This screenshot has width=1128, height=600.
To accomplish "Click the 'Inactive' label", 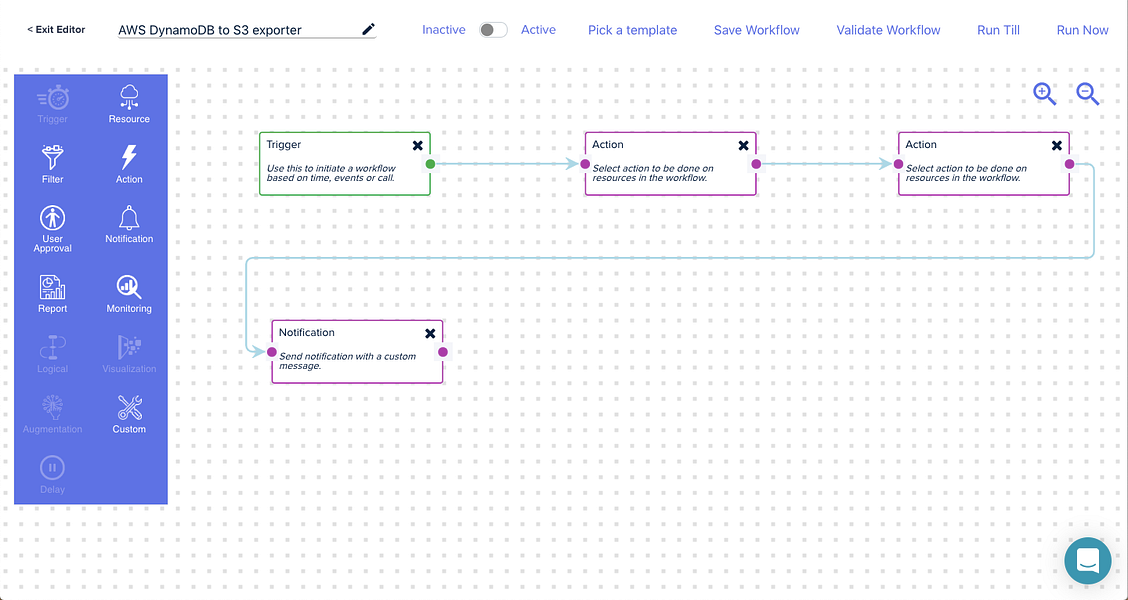I will point(443,29).
